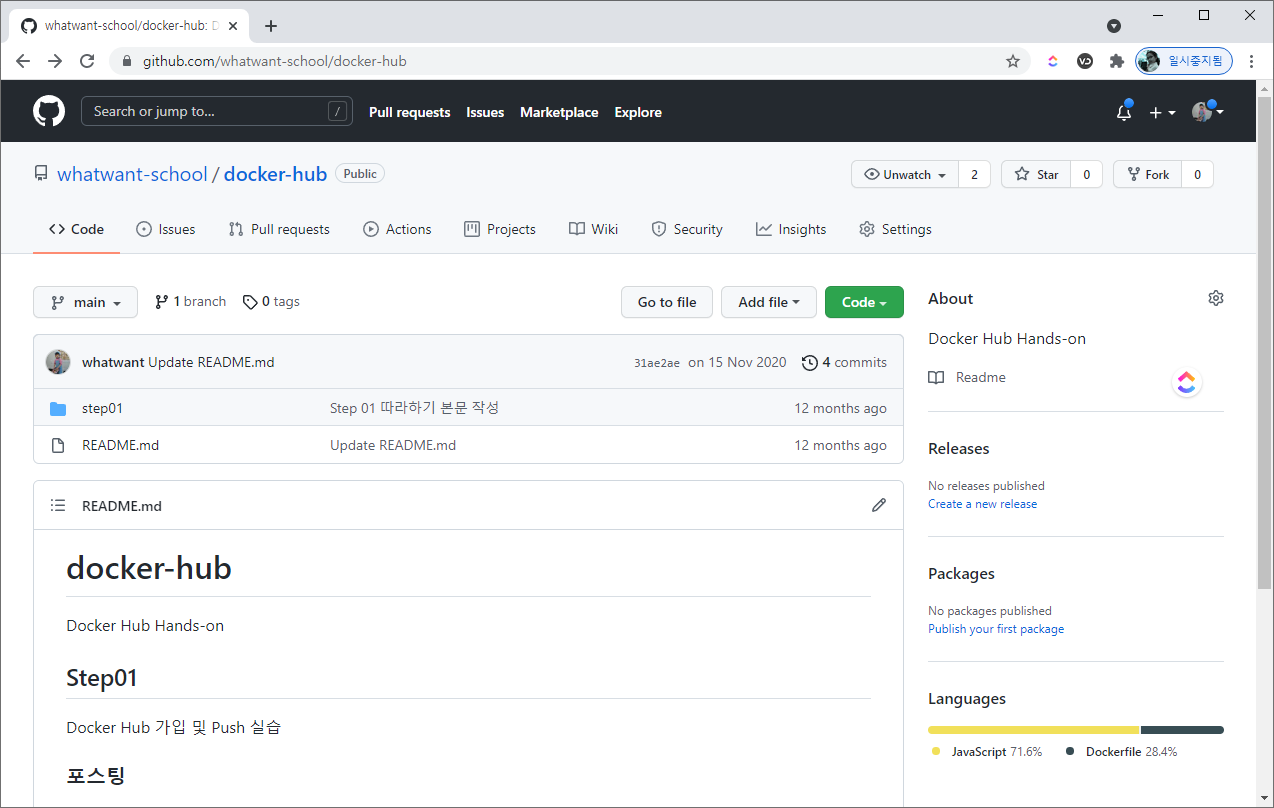The height and width of the screenshot is (808, 1274).
Task: Open the 0 tags link
Action: 271,301
